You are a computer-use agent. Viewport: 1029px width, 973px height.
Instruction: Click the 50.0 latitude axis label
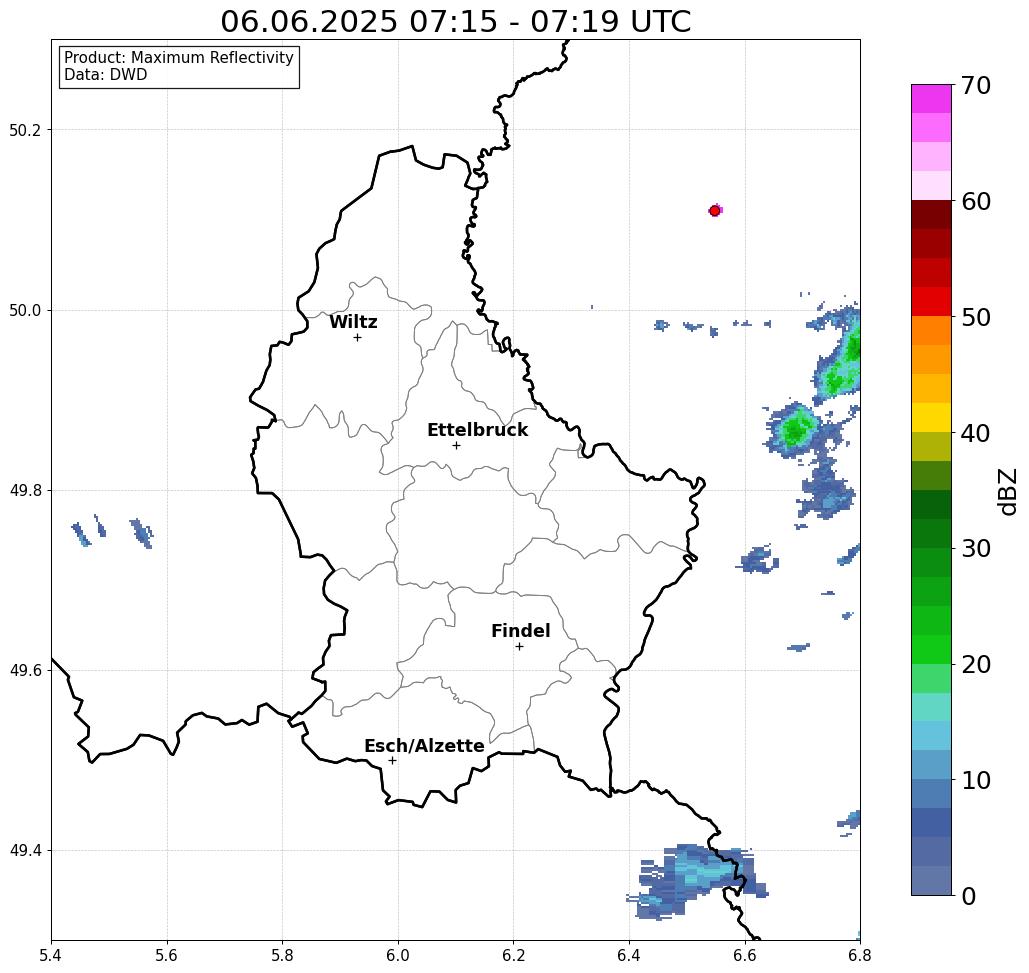[25, 310]
